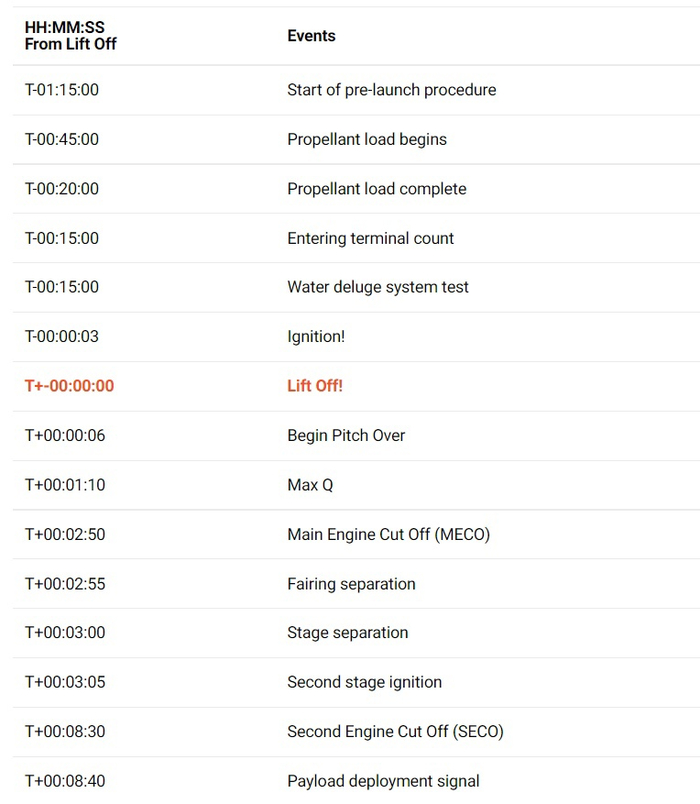Click the T+00:02:55 time cell
The image size is (700, 804).
point(65,584)
